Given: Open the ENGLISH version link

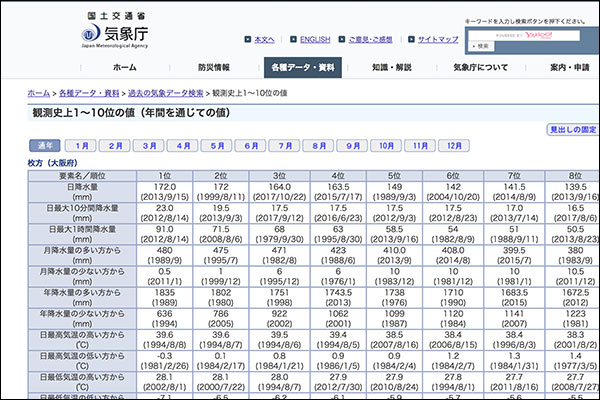Looking at the screenshot, I should pyautogui.click(x=315, y=40).
